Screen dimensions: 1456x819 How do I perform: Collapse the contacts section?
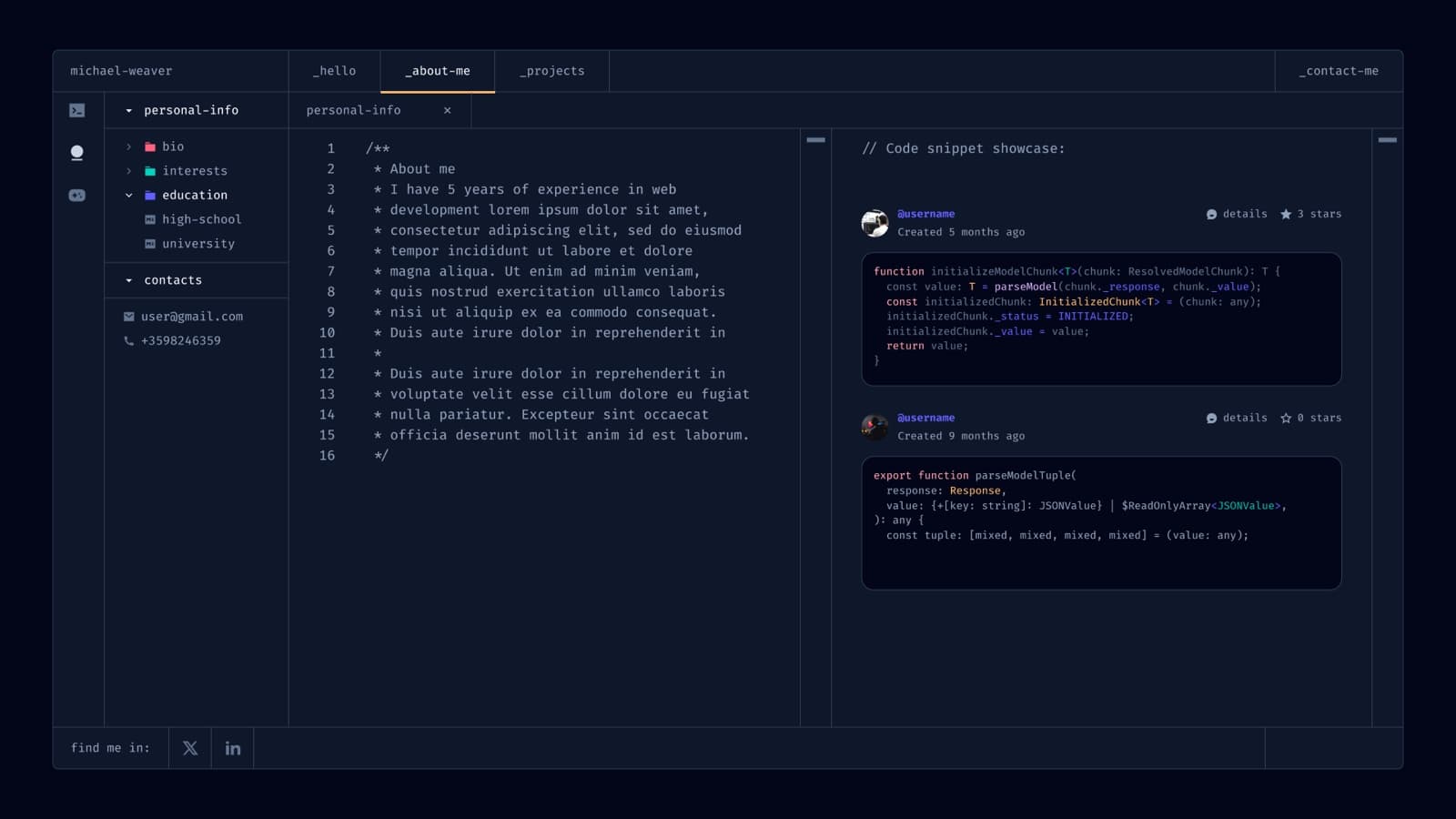[128, 280]
